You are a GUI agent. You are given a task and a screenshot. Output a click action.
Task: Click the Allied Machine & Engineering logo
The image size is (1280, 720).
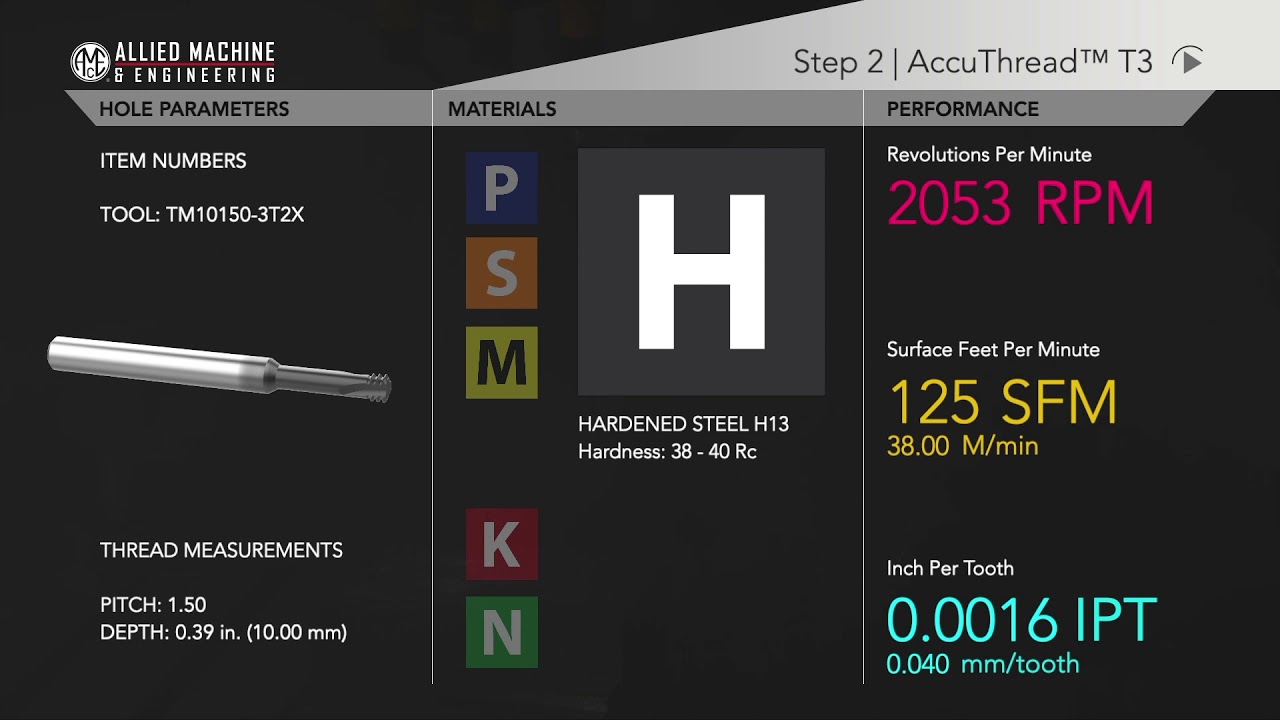tap(173, 62)
